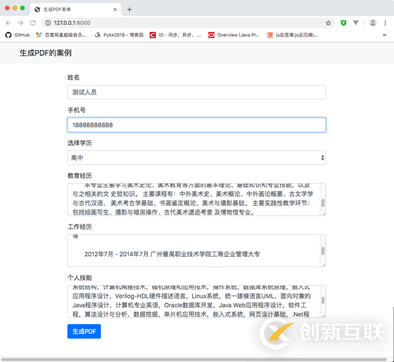Focus the 手机号 input field
Screen dimensions: 394x362
[196, 125]
